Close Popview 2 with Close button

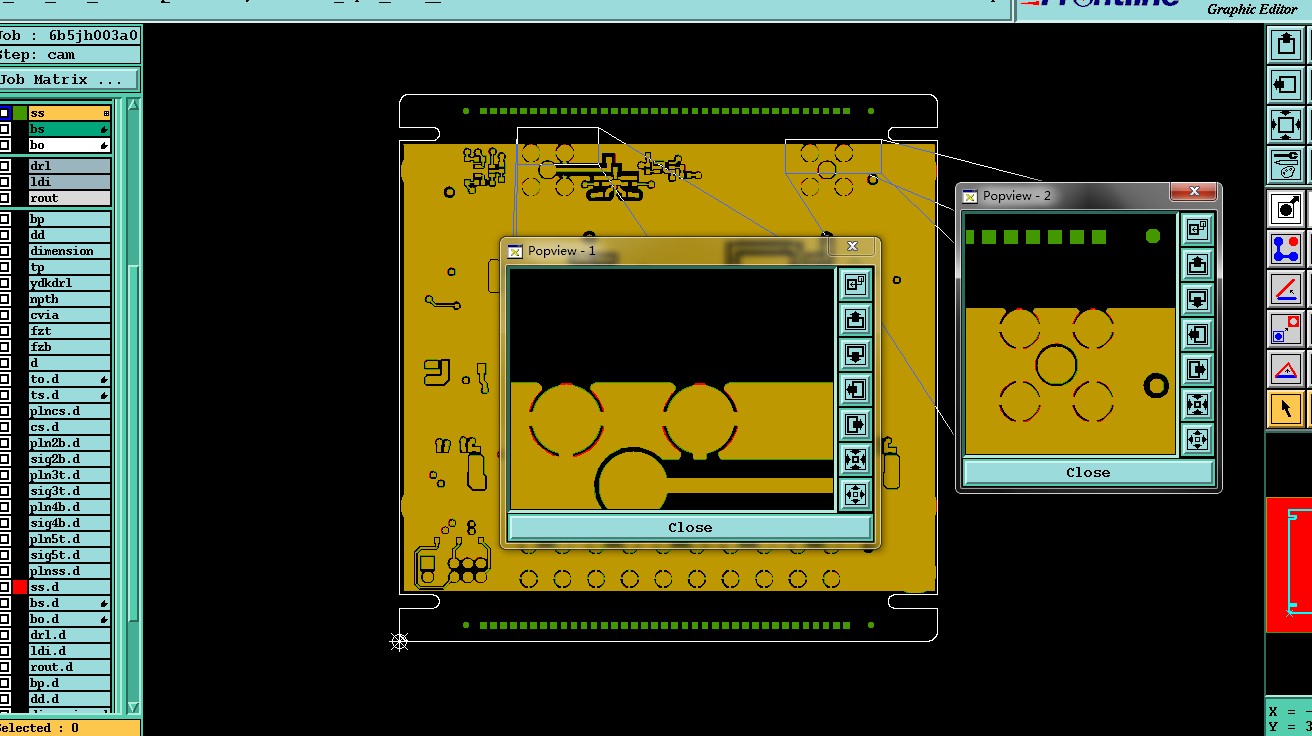(1088, 472)
